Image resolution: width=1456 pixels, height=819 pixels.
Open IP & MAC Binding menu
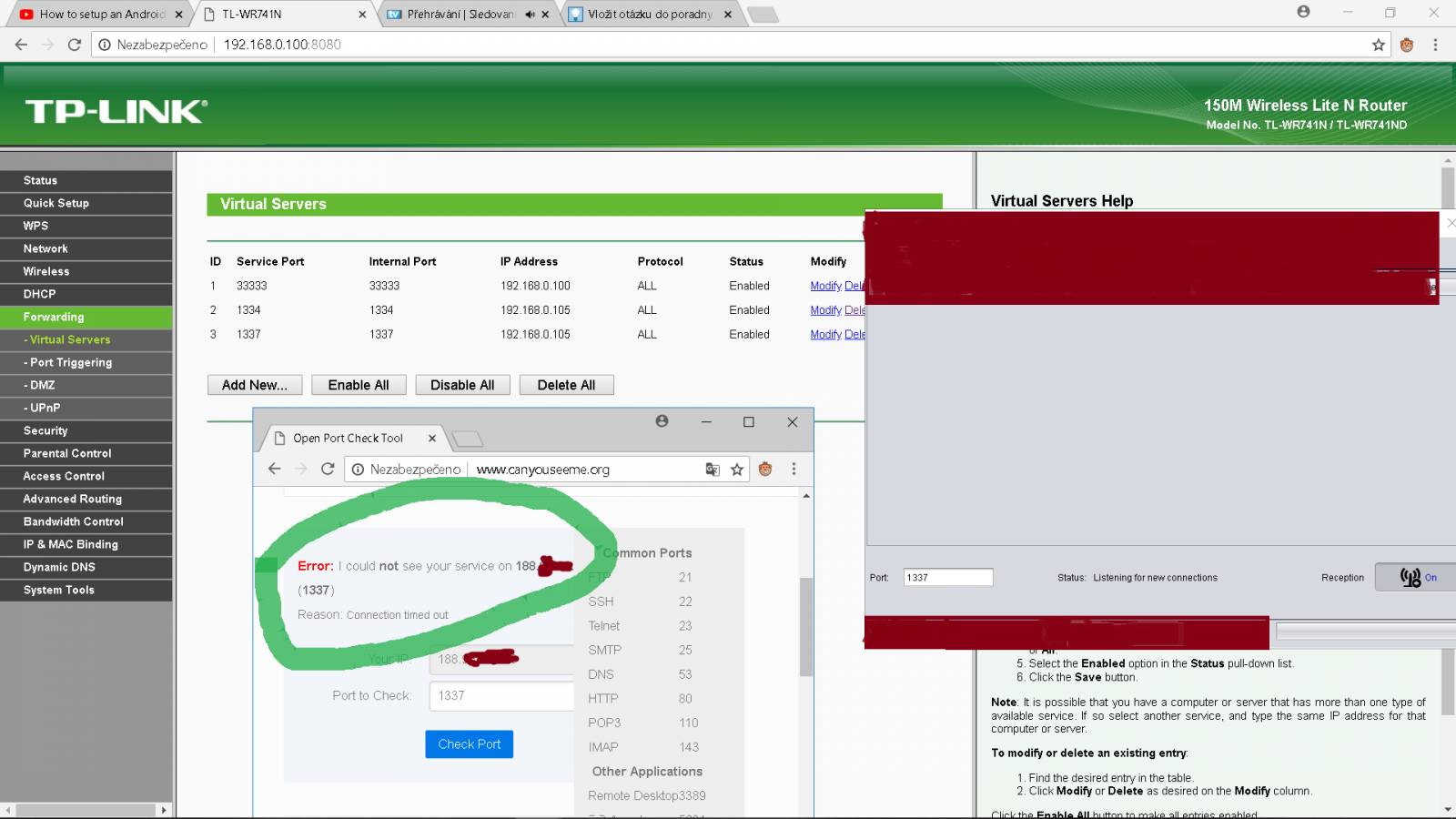86,544
